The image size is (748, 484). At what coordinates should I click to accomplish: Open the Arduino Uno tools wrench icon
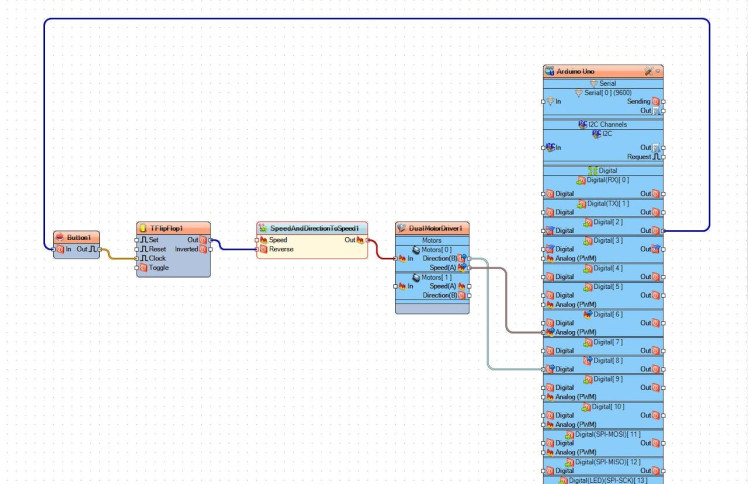(648, 71)
